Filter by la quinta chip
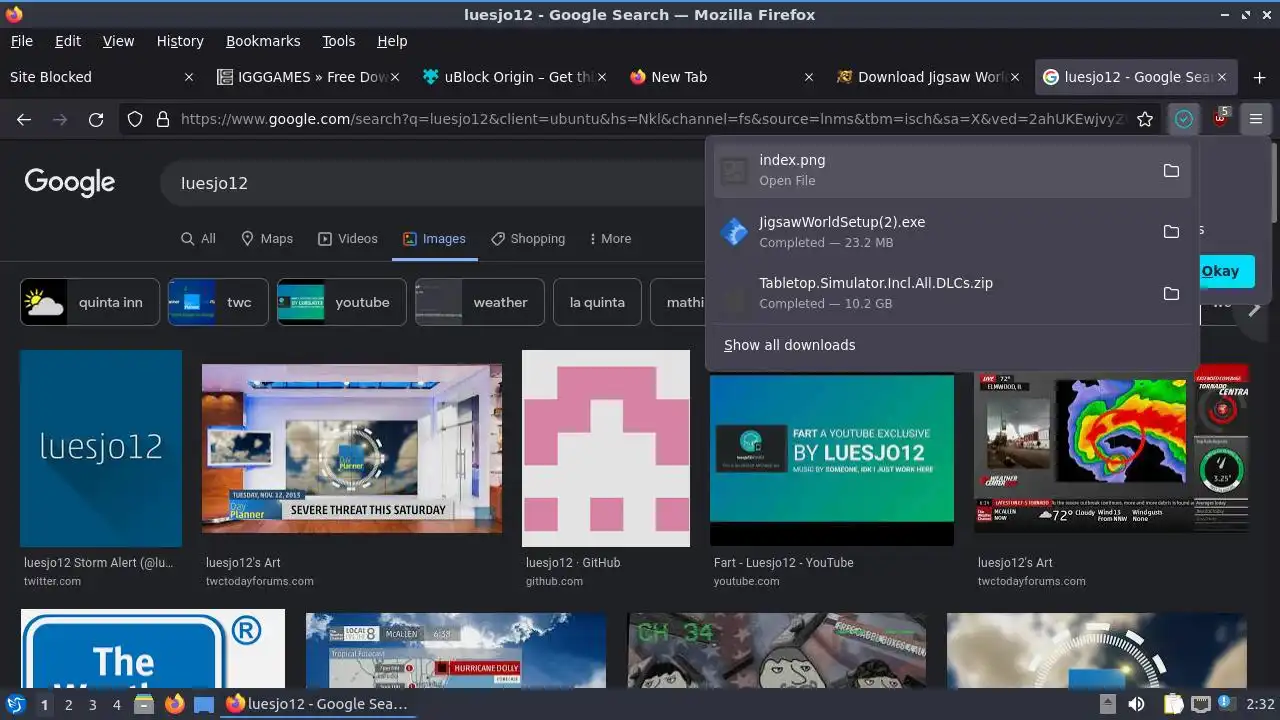The width and height of the screenshot is (1280, 720). (597, 302)
